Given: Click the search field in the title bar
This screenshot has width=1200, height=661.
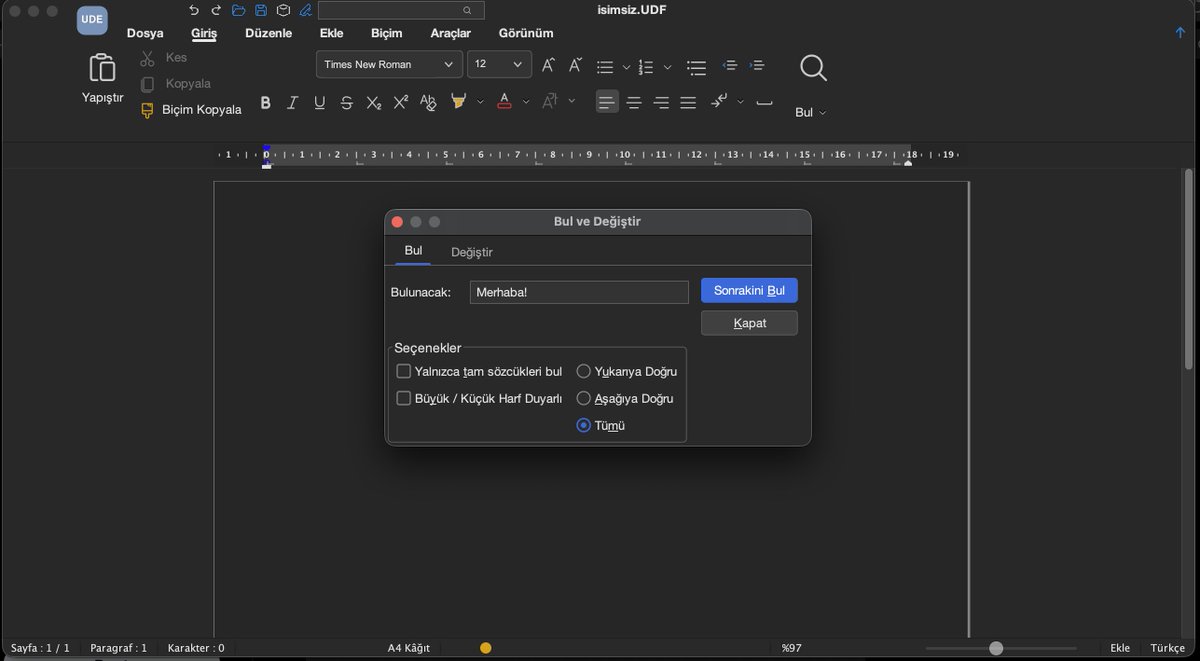Looking at the screenshot, I should tap(401, 10).
